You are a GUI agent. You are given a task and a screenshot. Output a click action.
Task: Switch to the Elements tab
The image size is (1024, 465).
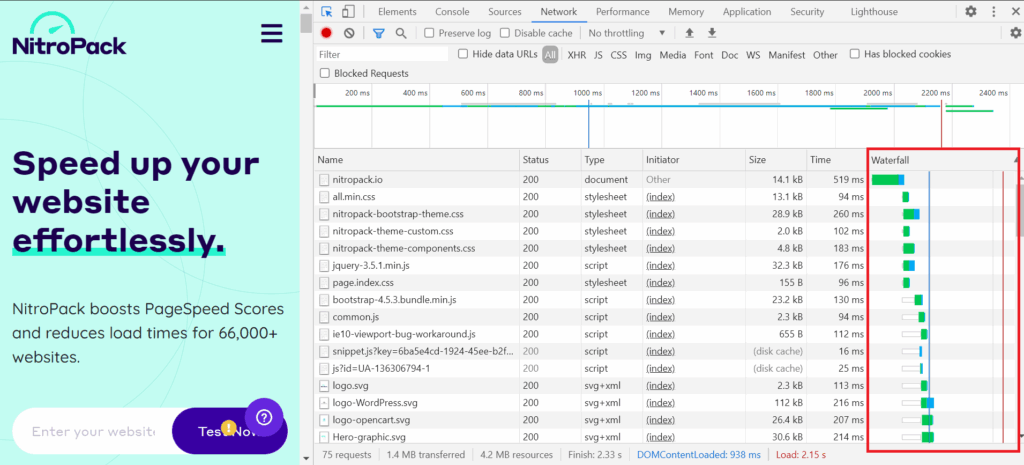pos(397,12)
